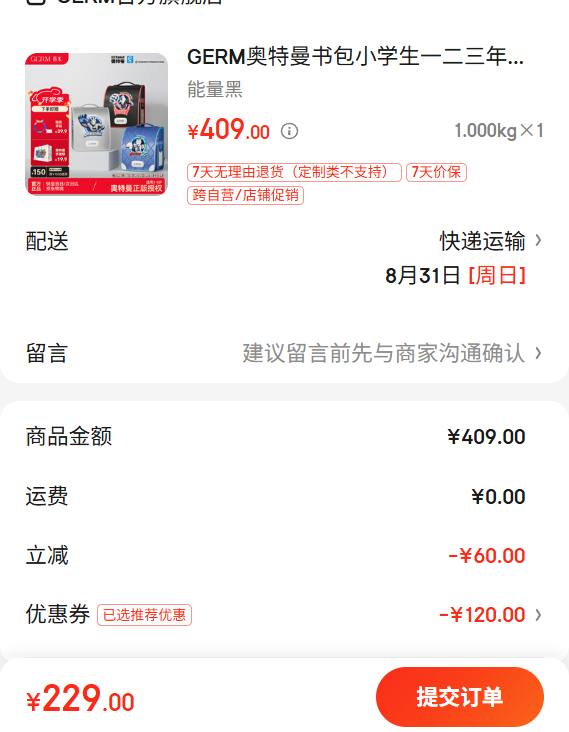Viewport: 569px width, 732px height.
Task: Tap the -¥120.00 coupon discount amount
Action: (x=482, y=615)
